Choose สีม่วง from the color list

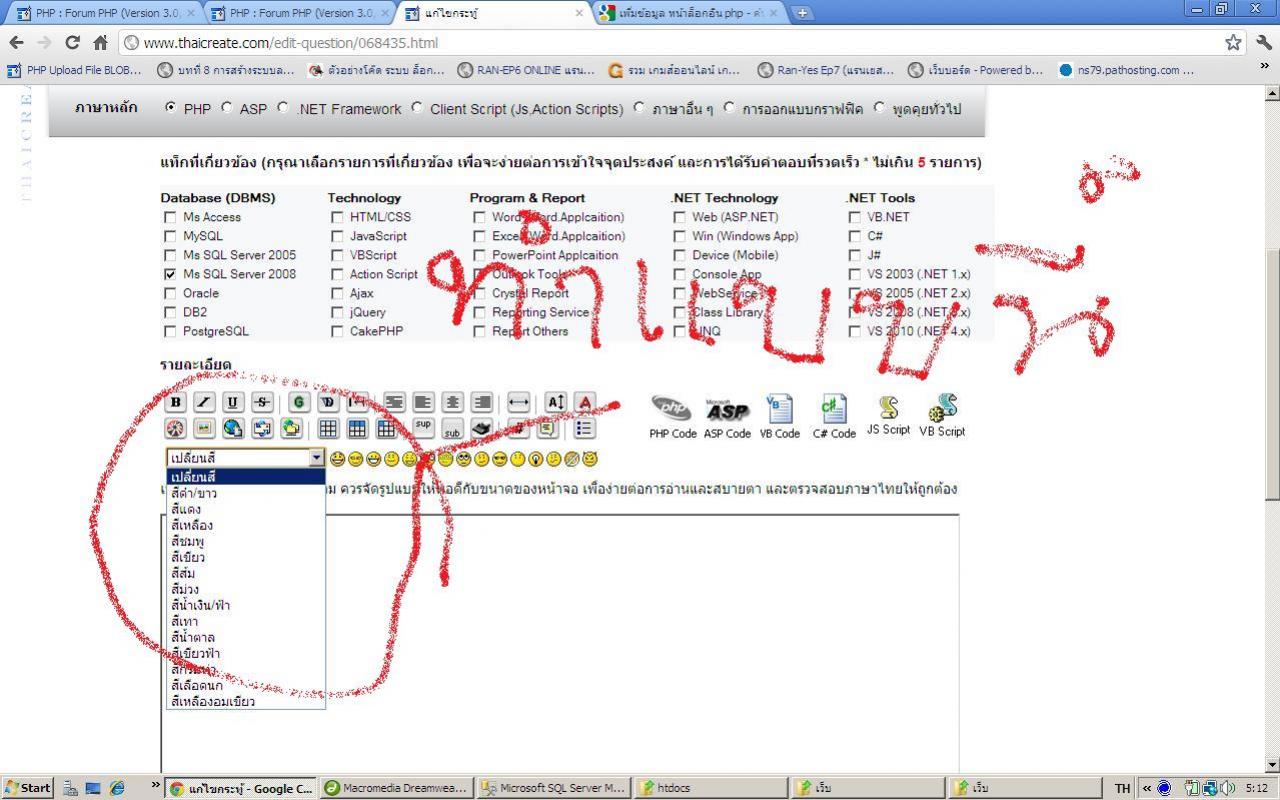[x=246, y=589]
